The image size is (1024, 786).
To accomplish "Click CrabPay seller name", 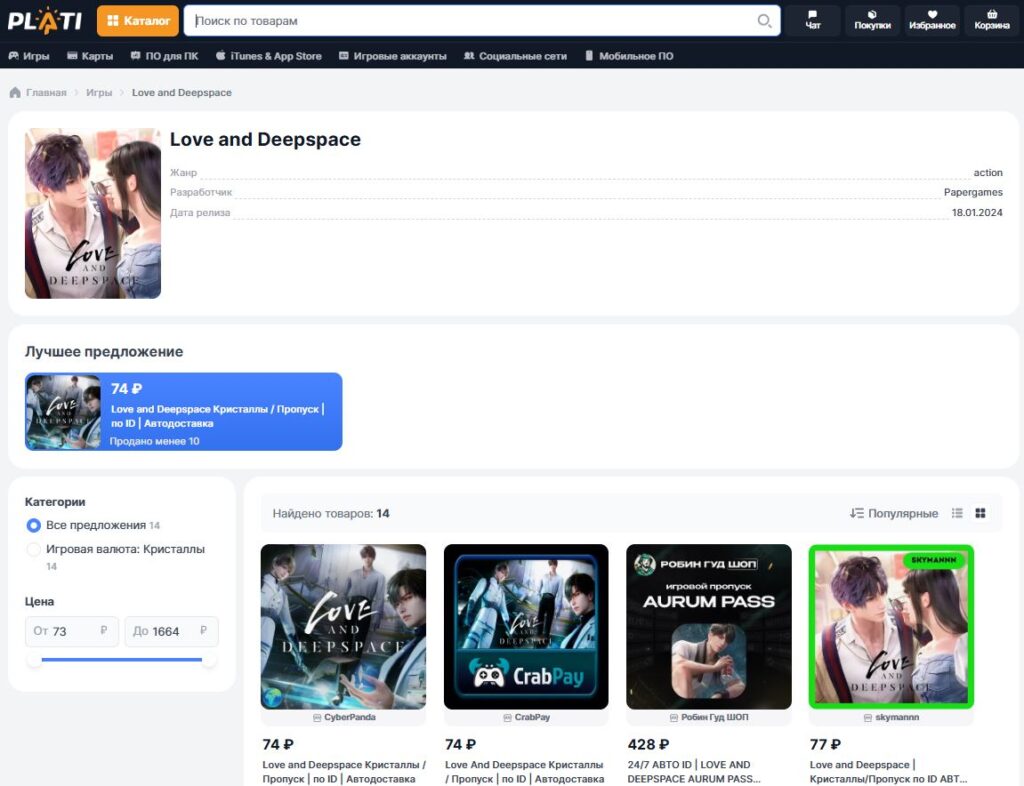I will 532,717.
